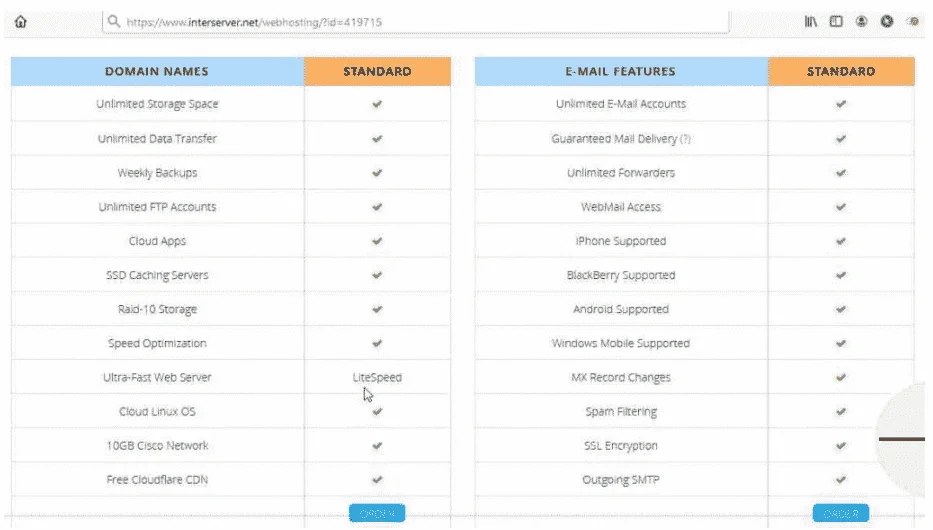Click the browser home icon
933x530 pixels.
(x=21, y=22)
